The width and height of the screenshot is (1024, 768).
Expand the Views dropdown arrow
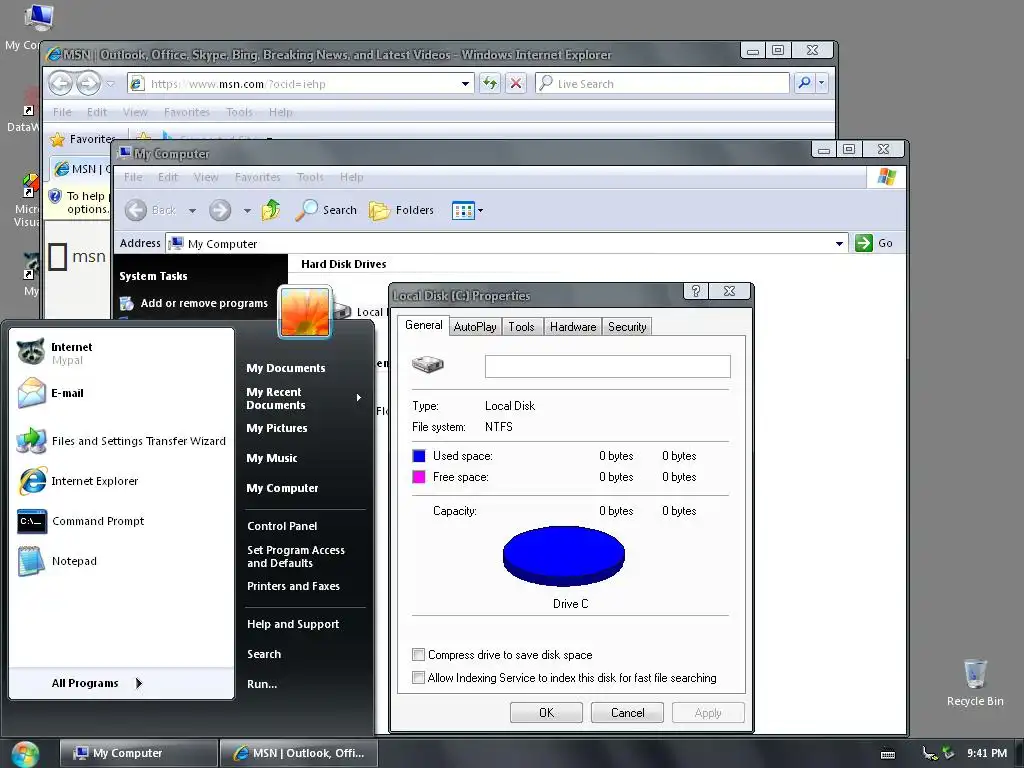pos(481,210)
